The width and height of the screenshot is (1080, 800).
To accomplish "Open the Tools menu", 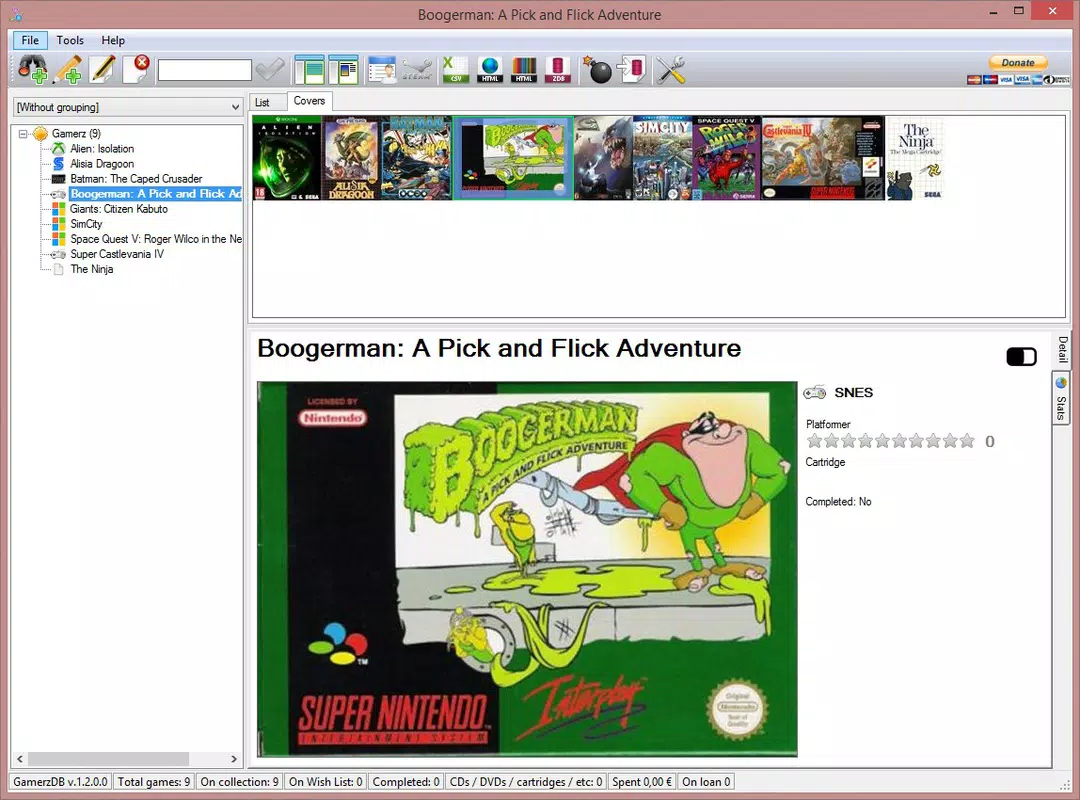I will click(70, 40).
